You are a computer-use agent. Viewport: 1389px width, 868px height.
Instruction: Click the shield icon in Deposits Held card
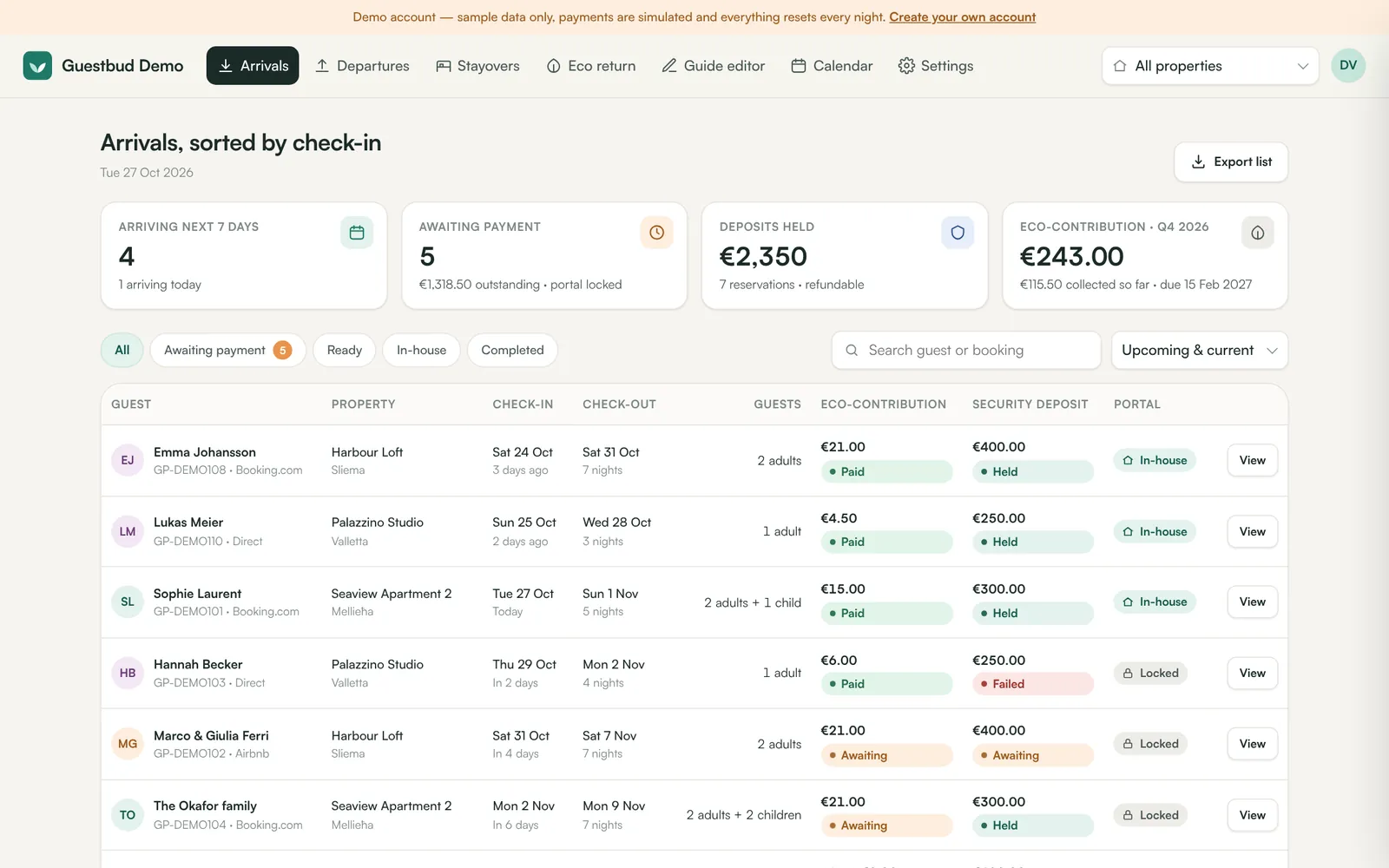tap(958, 233)
